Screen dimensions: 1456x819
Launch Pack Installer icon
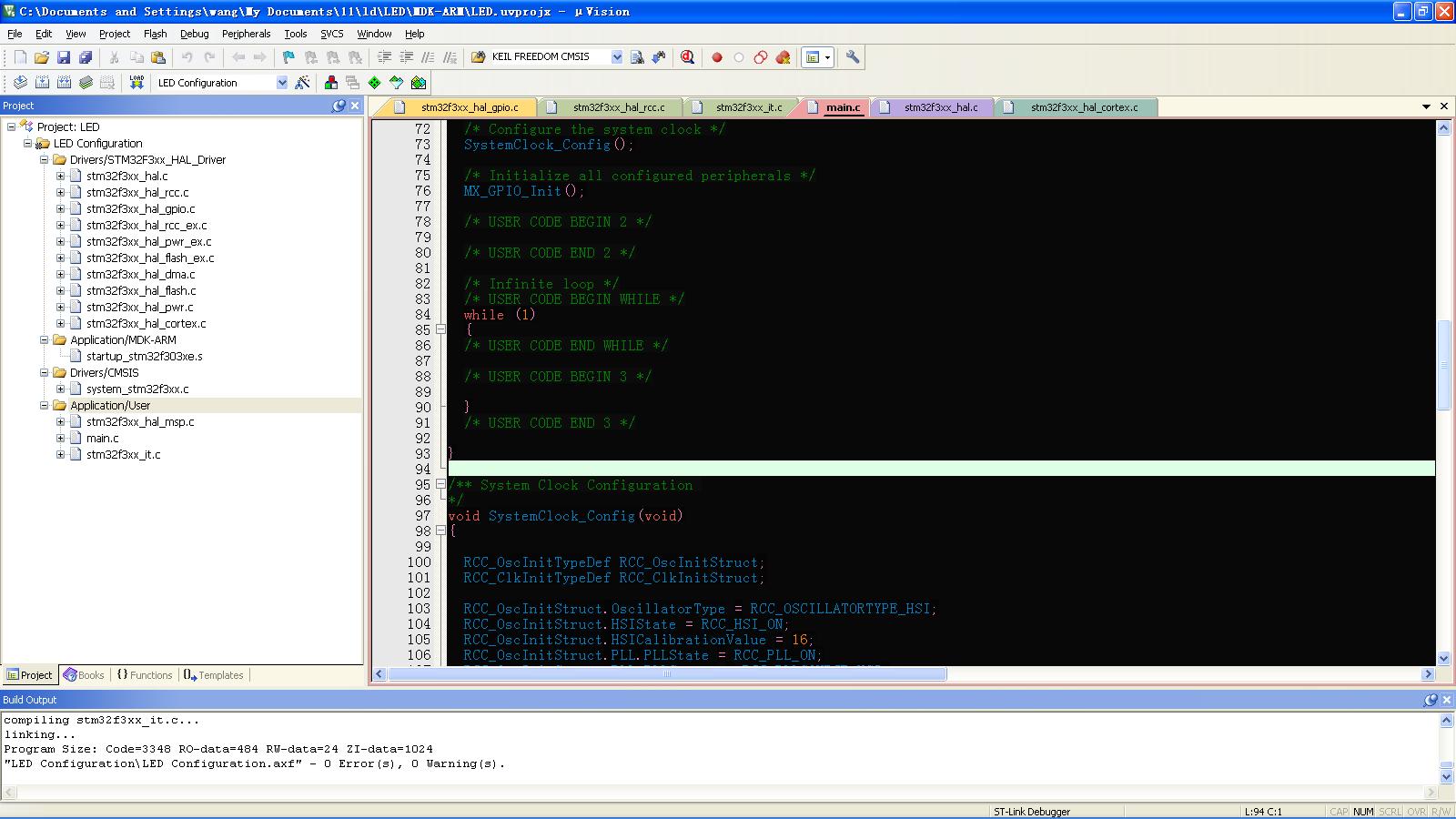pos(419,83)
